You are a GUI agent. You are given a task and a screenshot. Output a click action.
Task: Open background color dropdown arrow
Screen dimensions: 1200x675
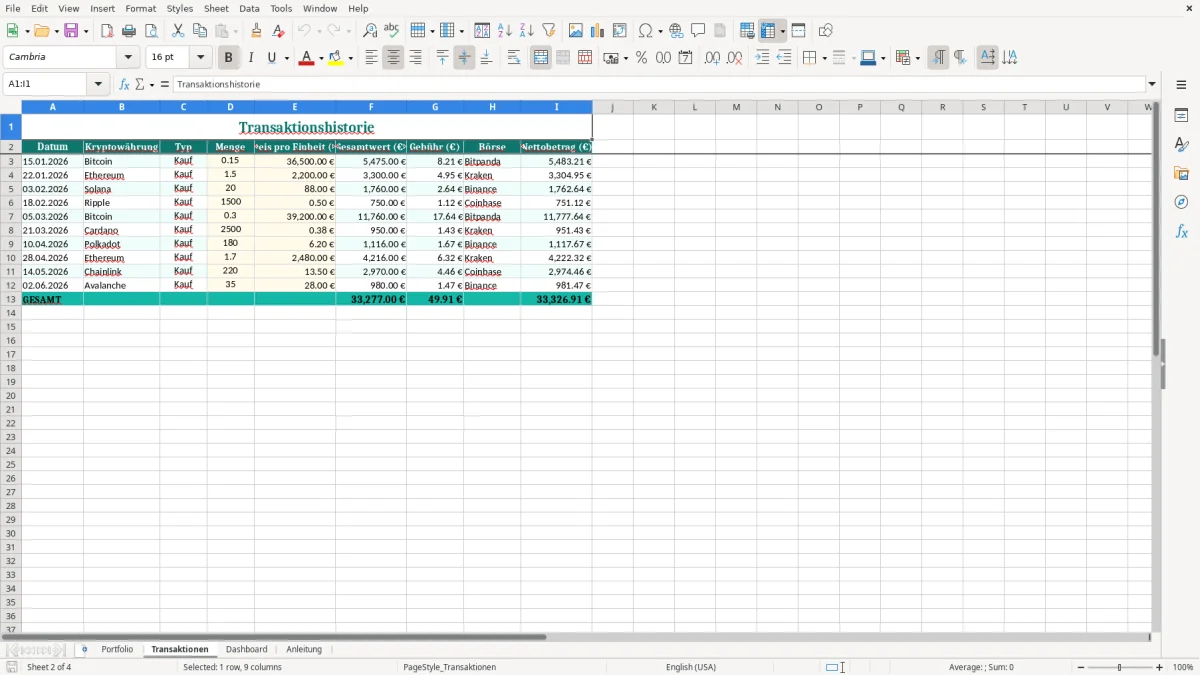coord(350,58)
